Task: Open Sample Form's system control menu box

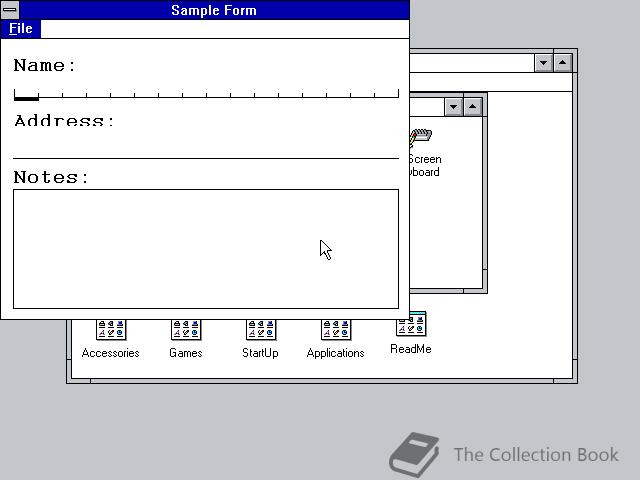Action: [x=10, y=10]
